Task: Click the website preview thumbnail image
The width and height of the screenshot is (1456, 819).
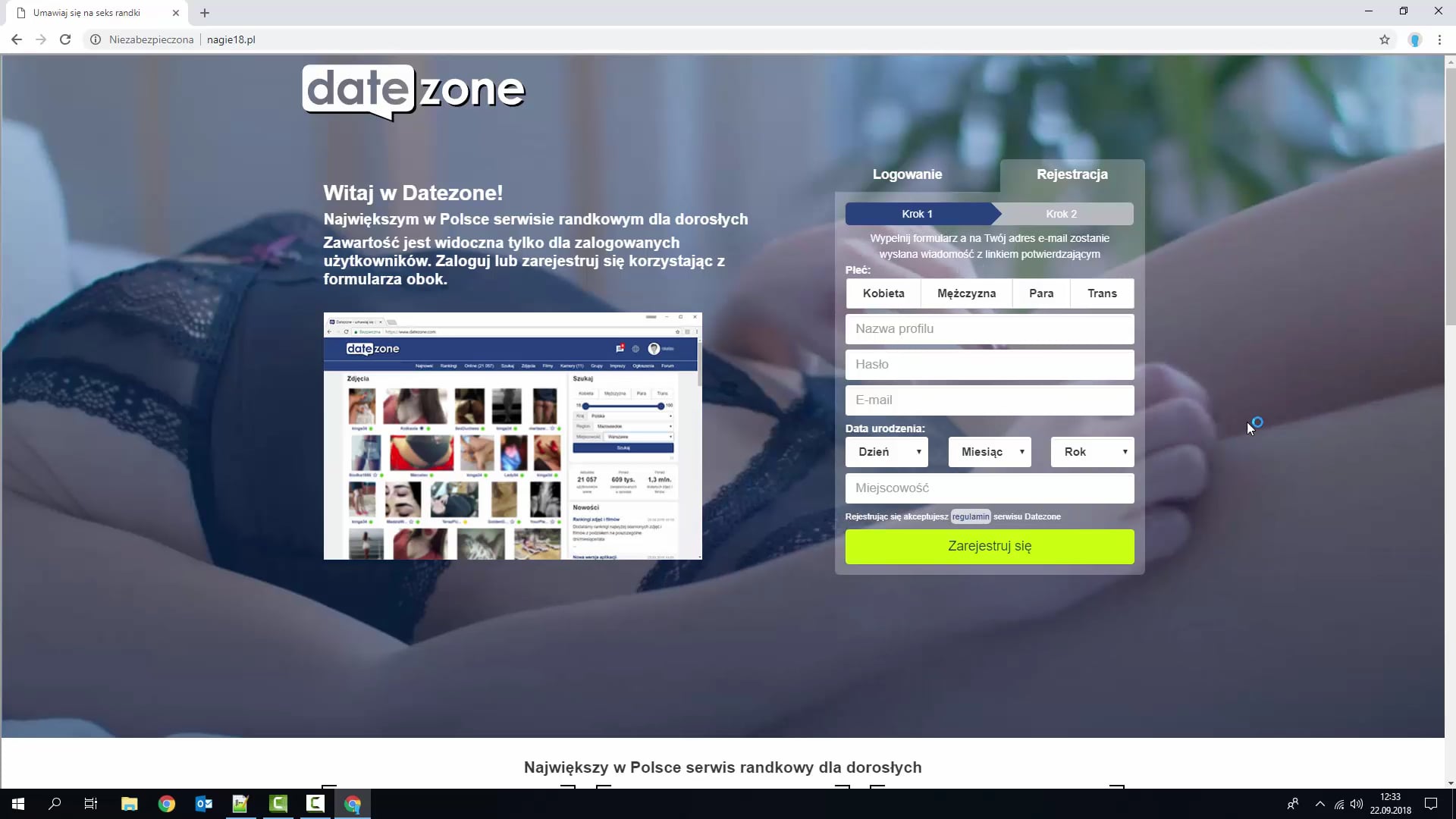Action: (514, 436)
